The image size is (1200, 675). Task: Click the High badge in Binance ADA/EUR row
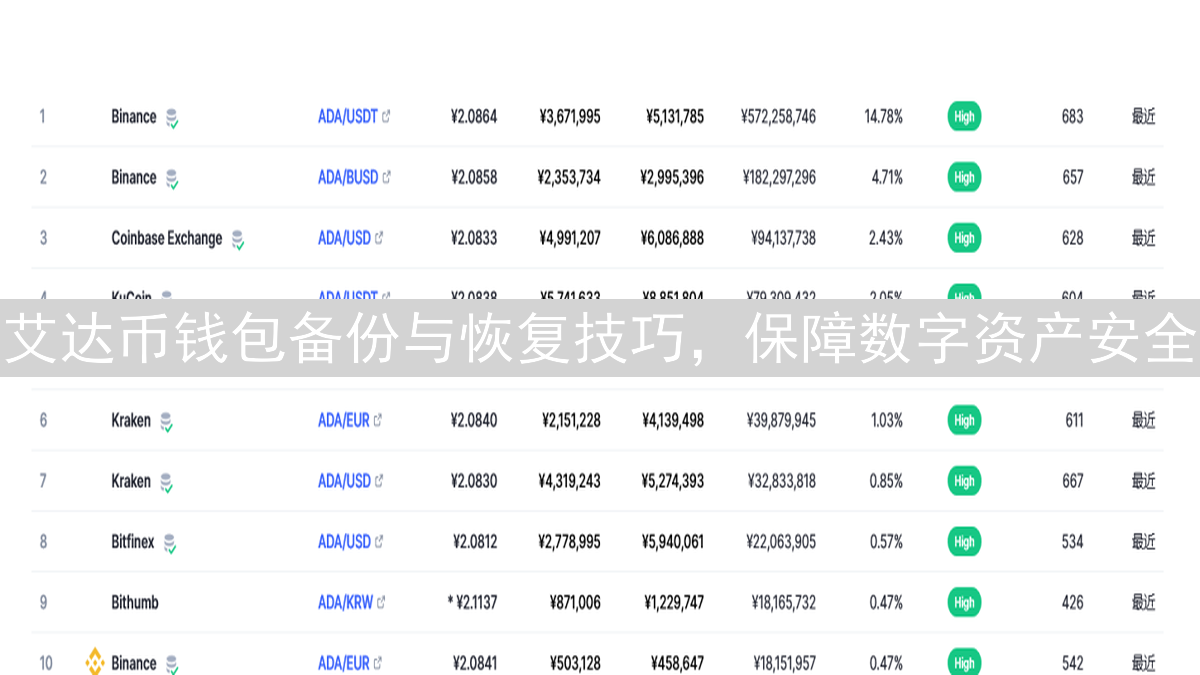(964, 663)
